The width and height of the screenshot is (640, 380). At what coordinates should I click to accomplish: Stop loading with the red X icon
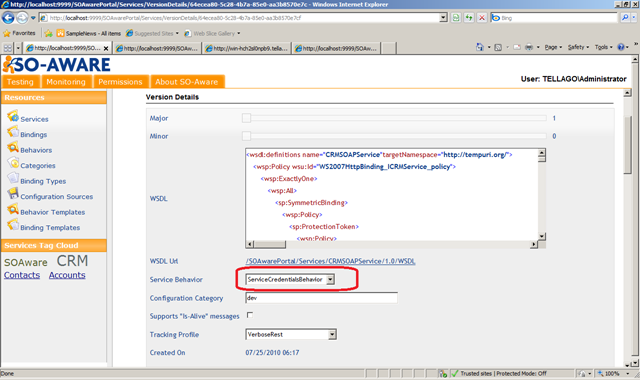tap(482, 18)
